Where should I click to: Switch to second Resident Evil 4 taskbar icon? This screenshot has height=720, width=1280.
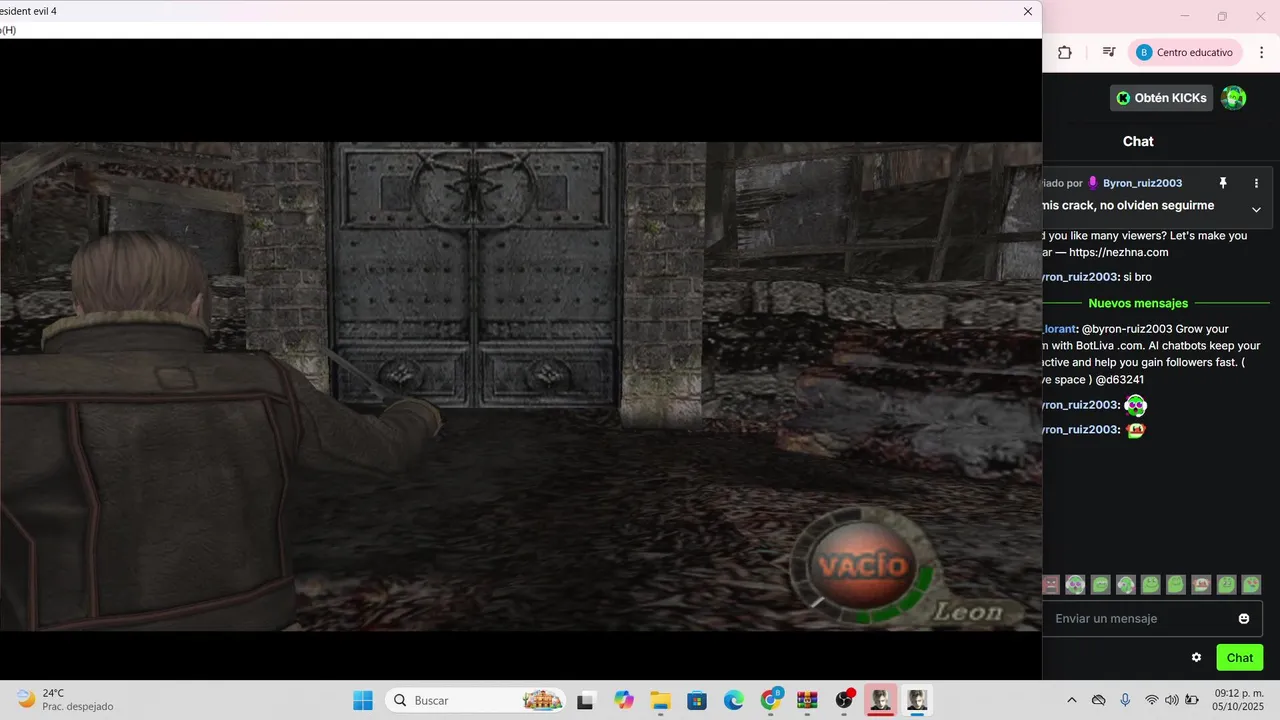coord(917,700)
